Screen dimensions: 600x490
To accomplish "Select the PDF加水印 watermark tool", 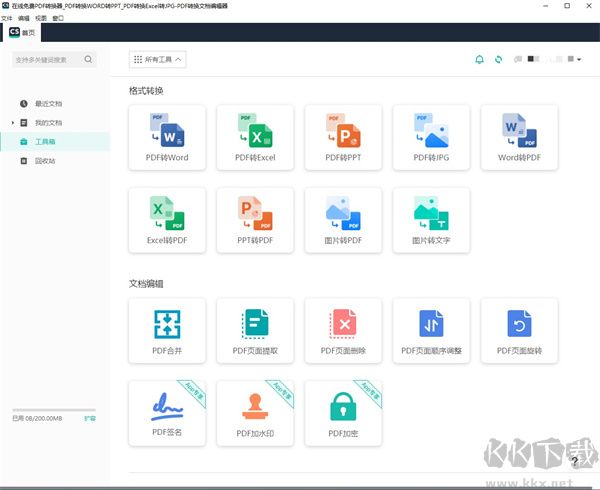I will pyautogui.click(x=255, y=413).
